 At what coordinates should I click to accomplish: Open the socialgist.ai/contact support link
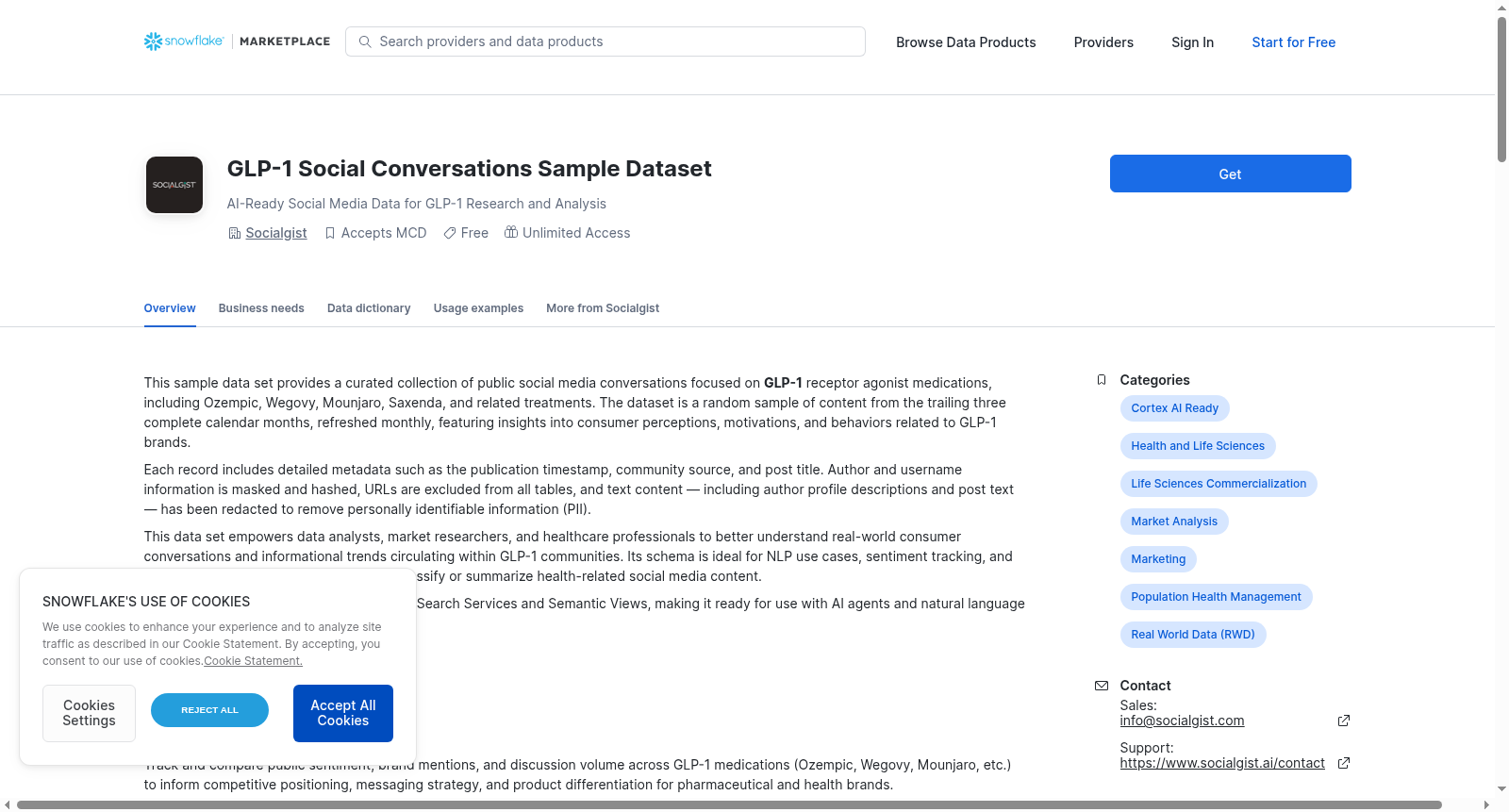1222,763
